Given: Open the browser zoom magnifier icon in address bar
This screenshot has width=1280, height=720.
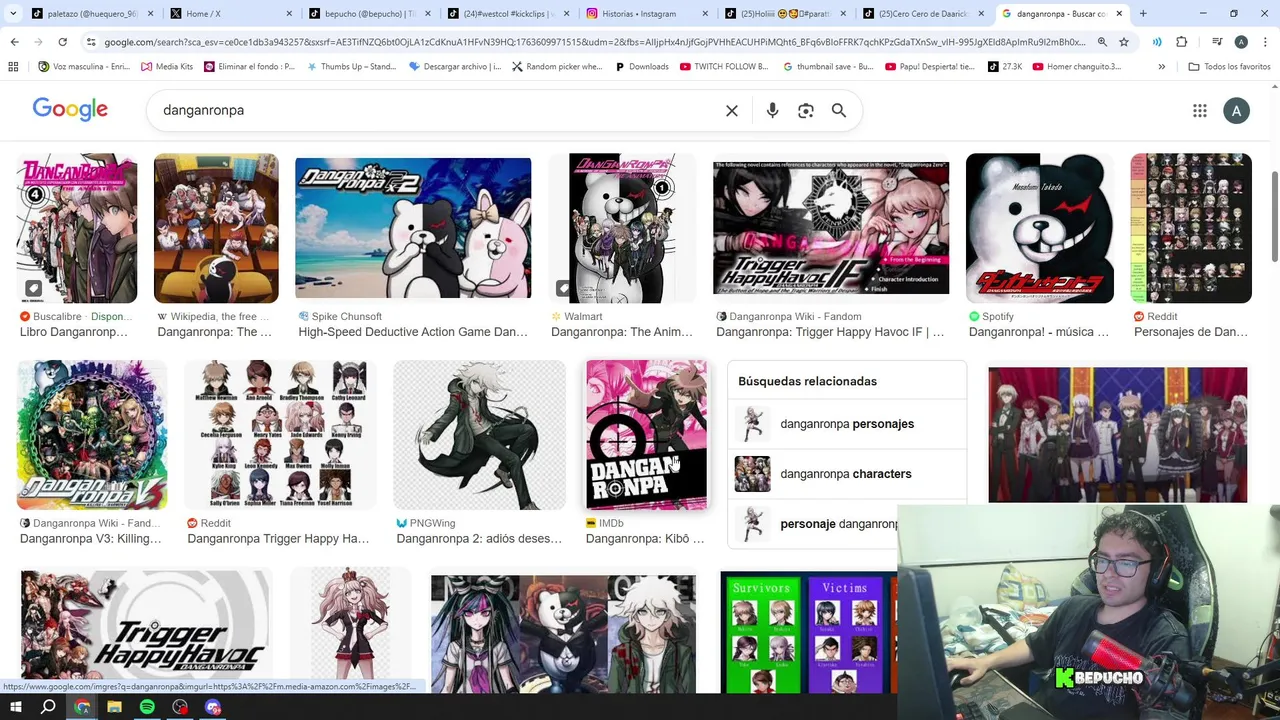Looking at the screenshot, I should (1102, 42).
